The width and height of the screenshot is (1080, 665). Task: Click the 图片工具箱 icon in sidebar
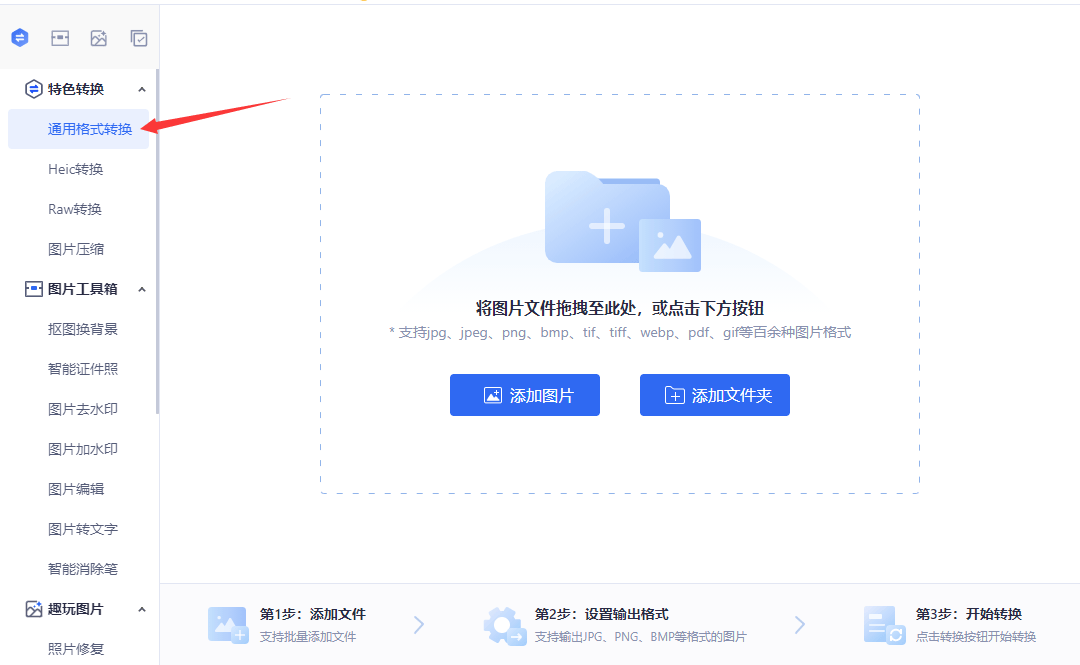point(33,288)
